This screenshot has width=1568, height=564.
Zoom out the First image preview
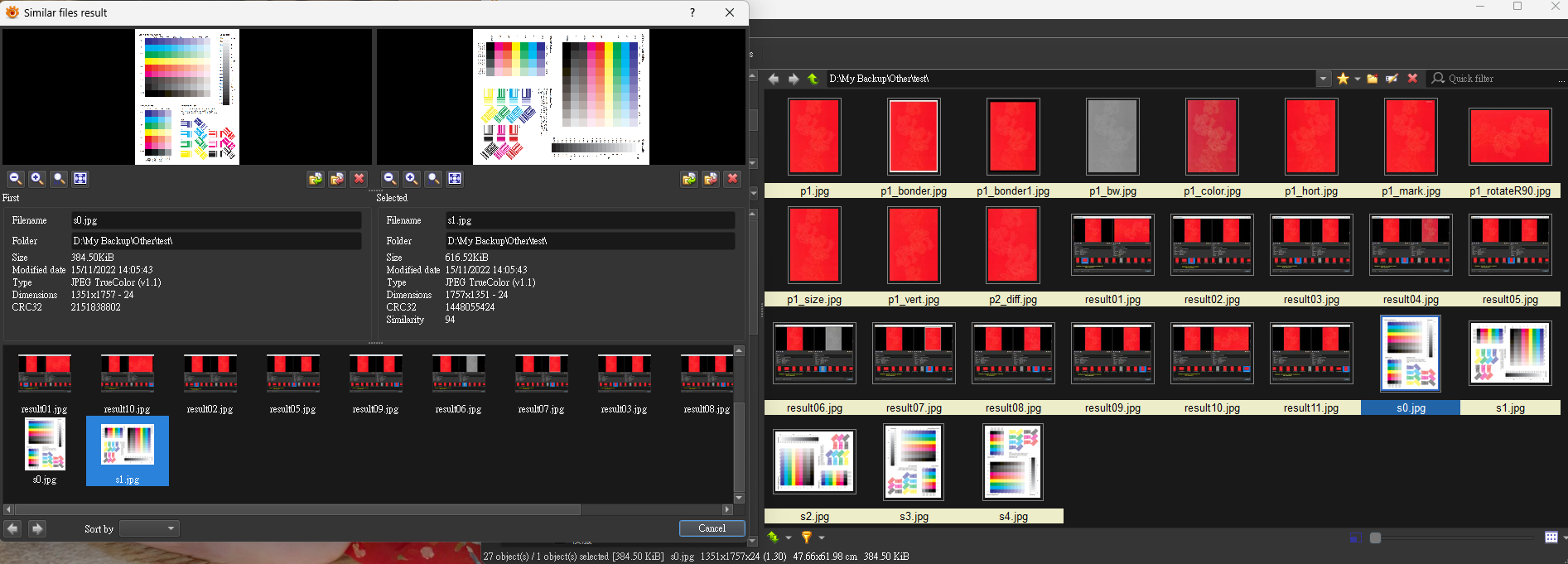pos(16,178)
